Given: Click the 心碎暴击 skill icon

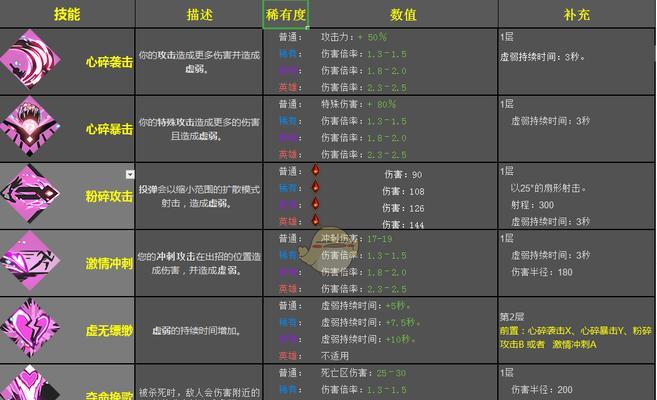Looking at the screenshot, I should click(31, 126).
